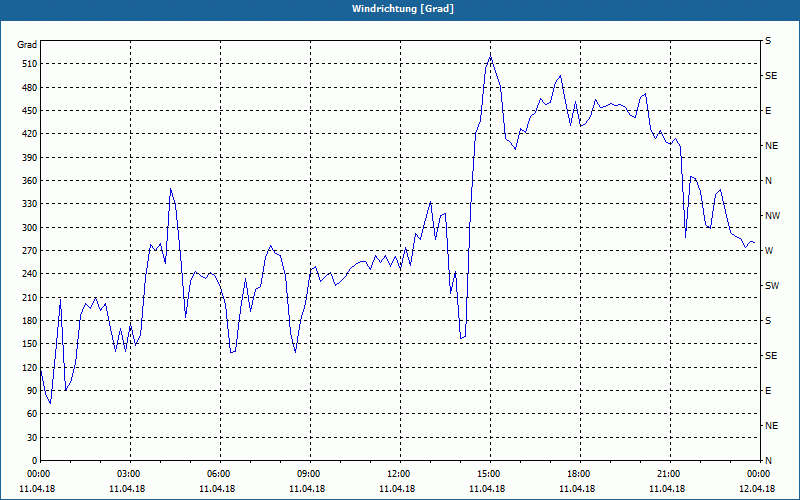
Task: Pick the 300 y-axis value
Action: 30,228
